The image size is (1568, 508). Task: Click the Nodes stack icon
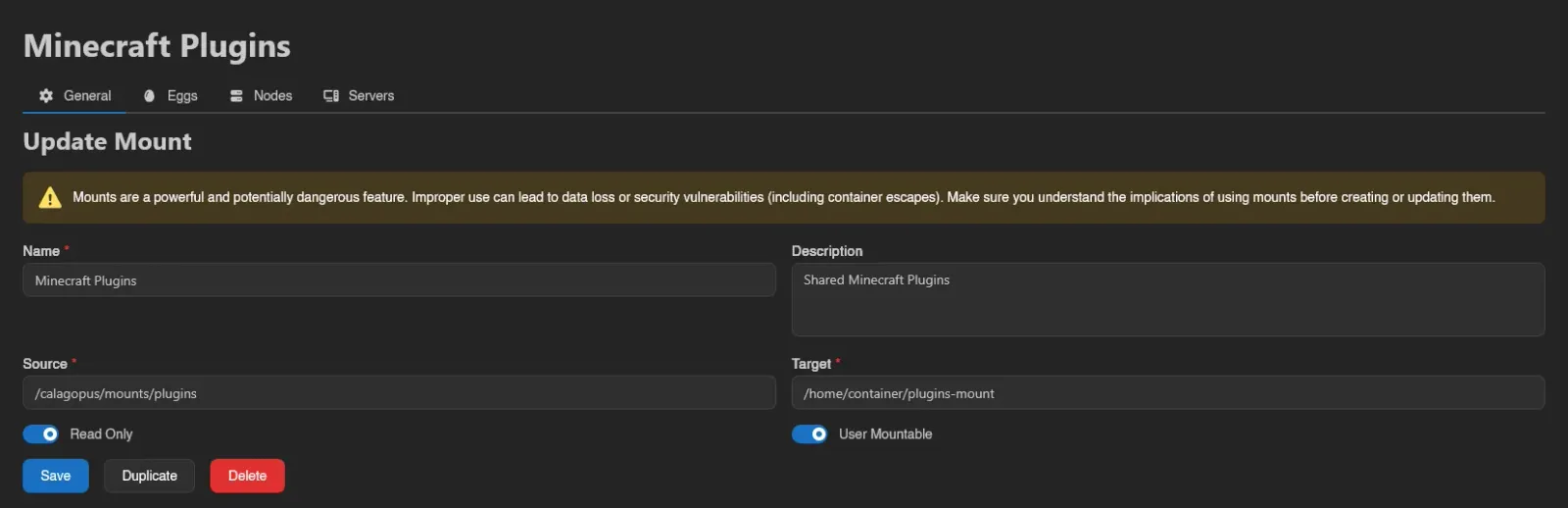point(236,96)
